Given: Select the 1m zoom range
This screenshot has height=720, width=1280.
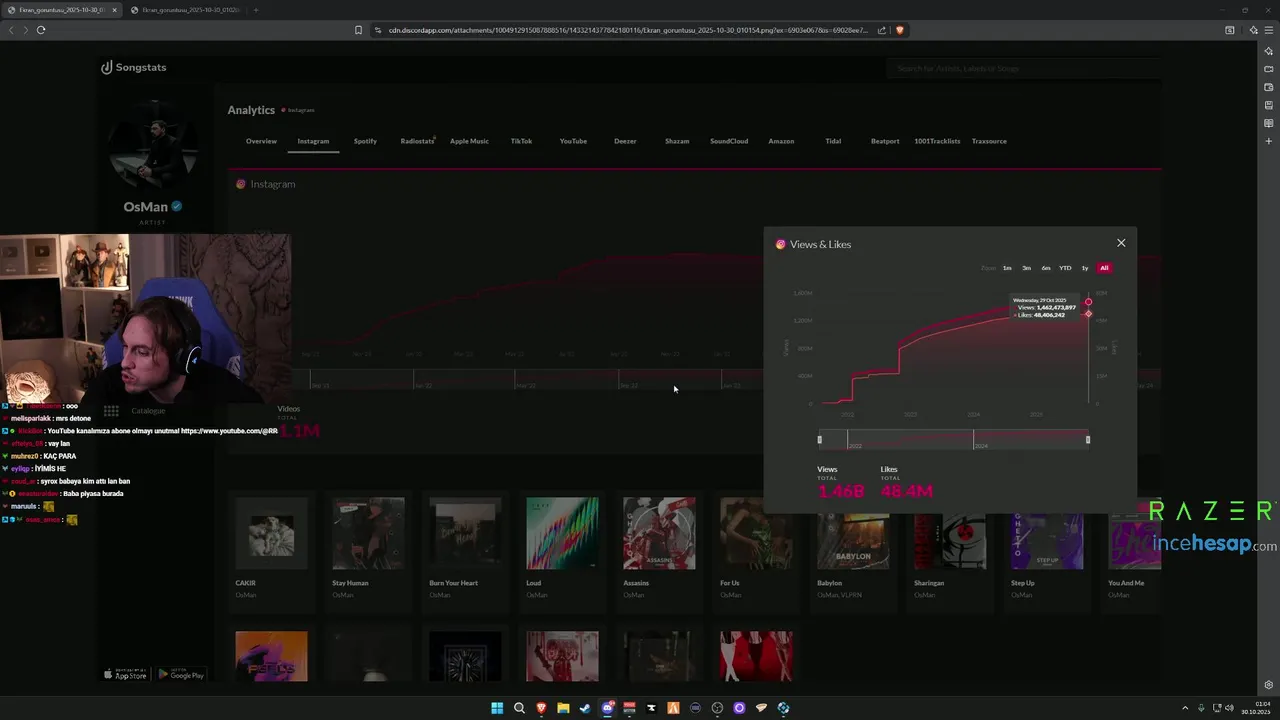Looking at the screenshot, I should point(1007,268).
